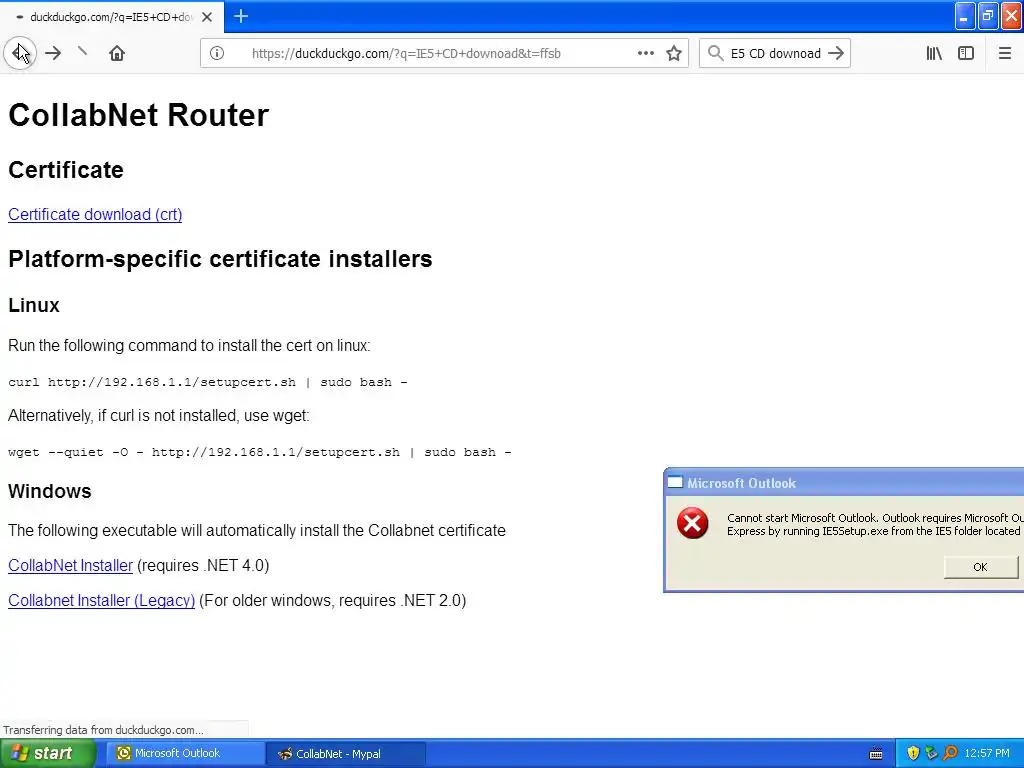This screenshot has width=1024, height=768.
Task: Click the search field with 'E5 CD downoad'
Action: pos(775,54)
